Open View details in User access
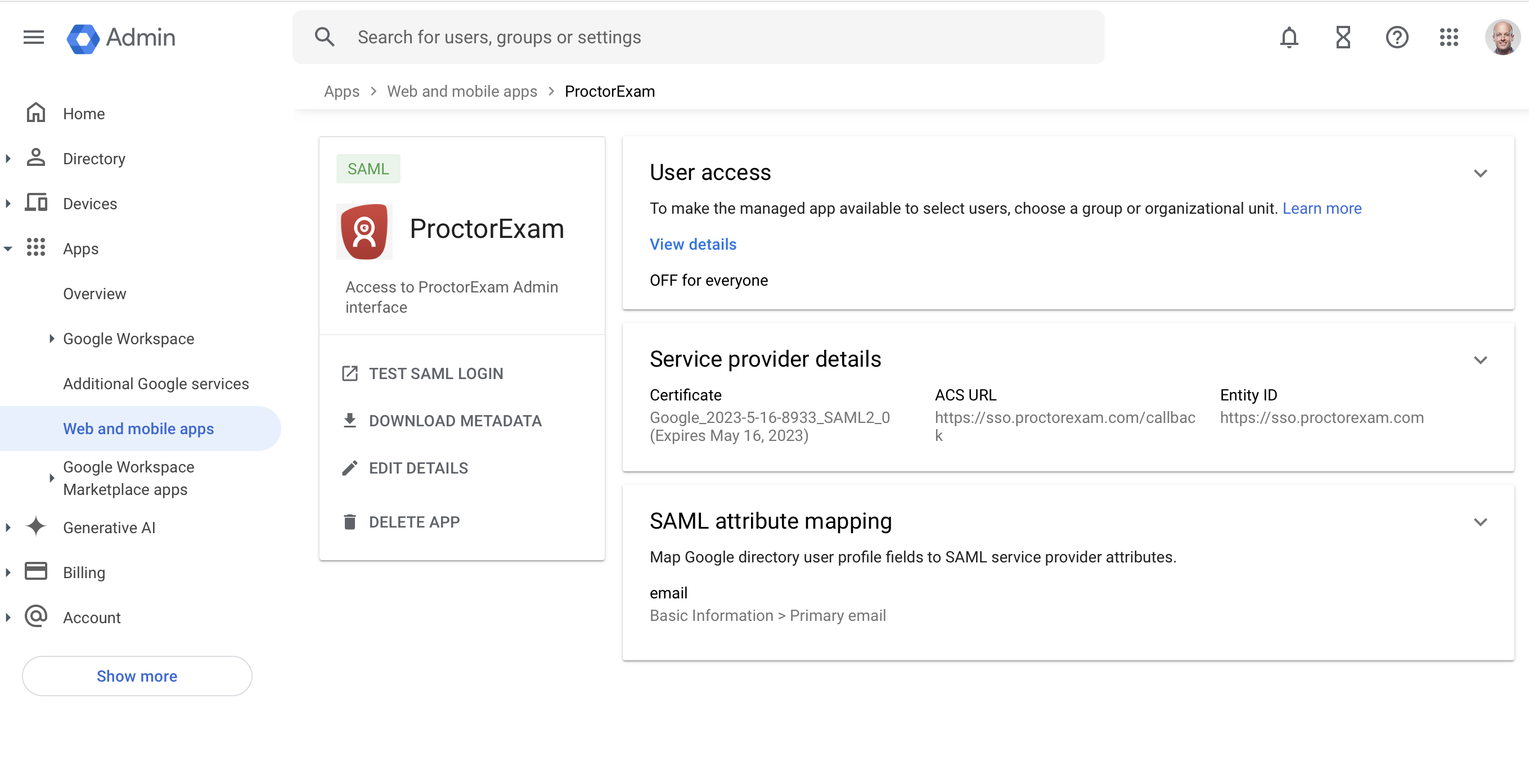The height and width of the screenshot is (784, 1529). (692, 245)
